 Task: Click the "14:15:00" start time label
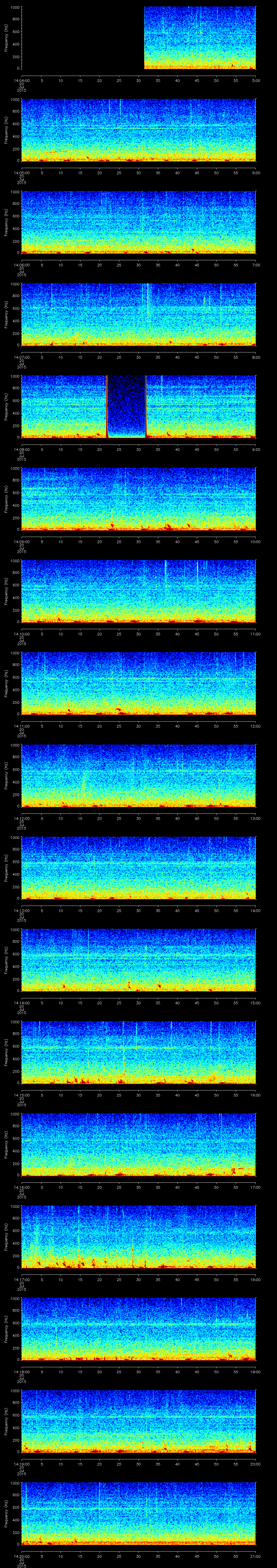pos(21,1095)
